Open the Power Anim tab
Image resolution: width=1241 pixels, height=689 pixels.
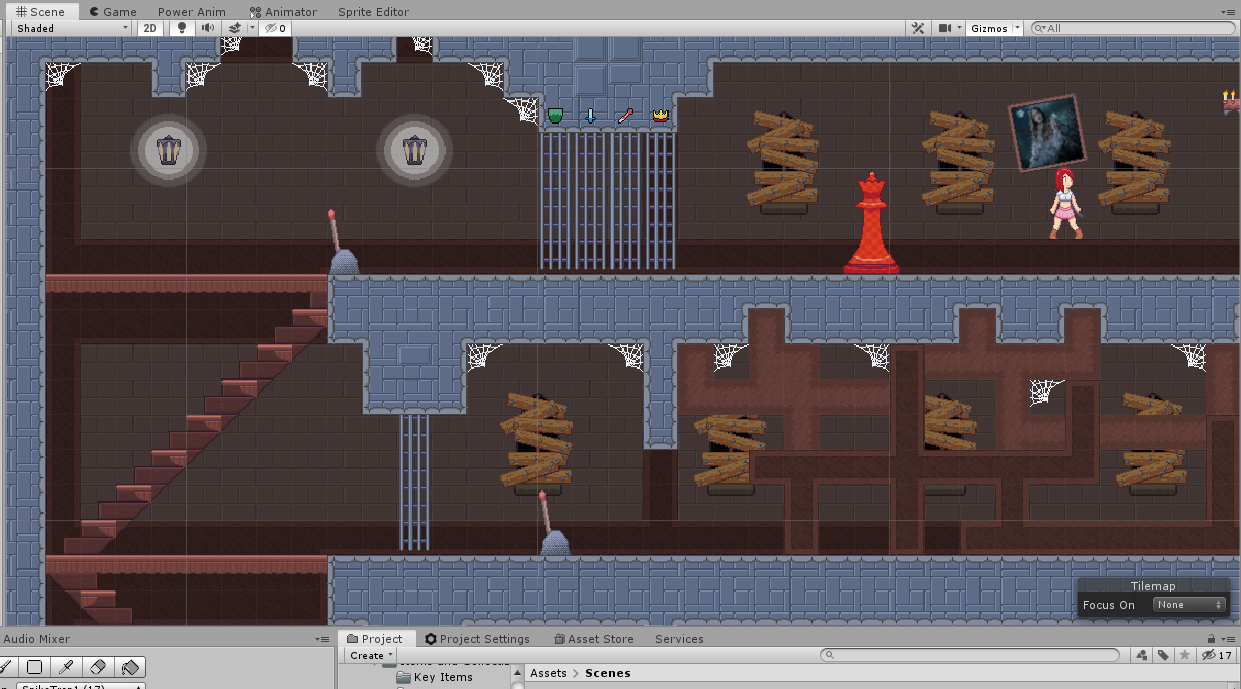[191, 12]
